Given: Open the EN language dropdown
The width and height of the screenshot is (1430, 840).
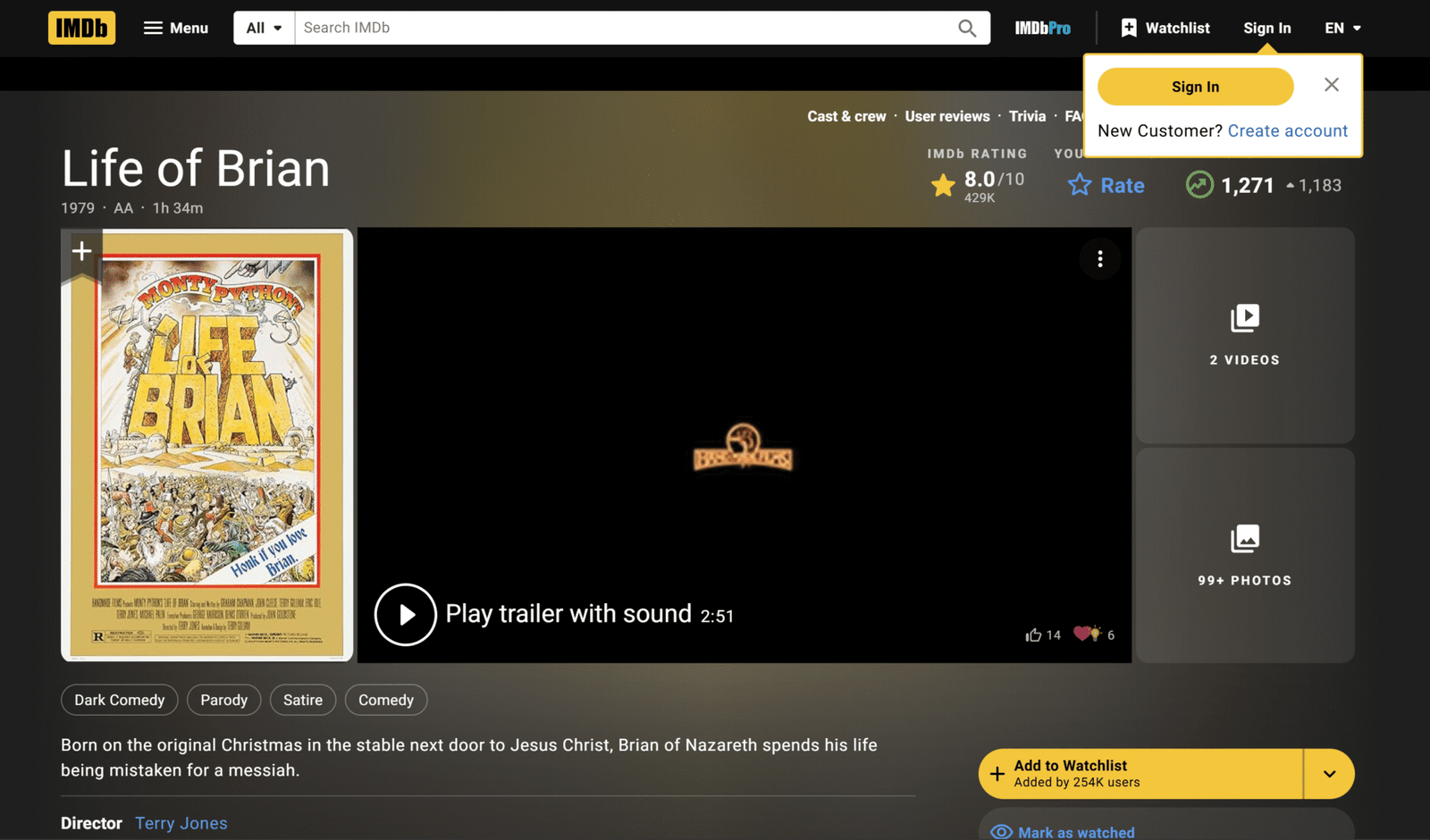Looking at the screenshot, I should tap(1342, 28).
